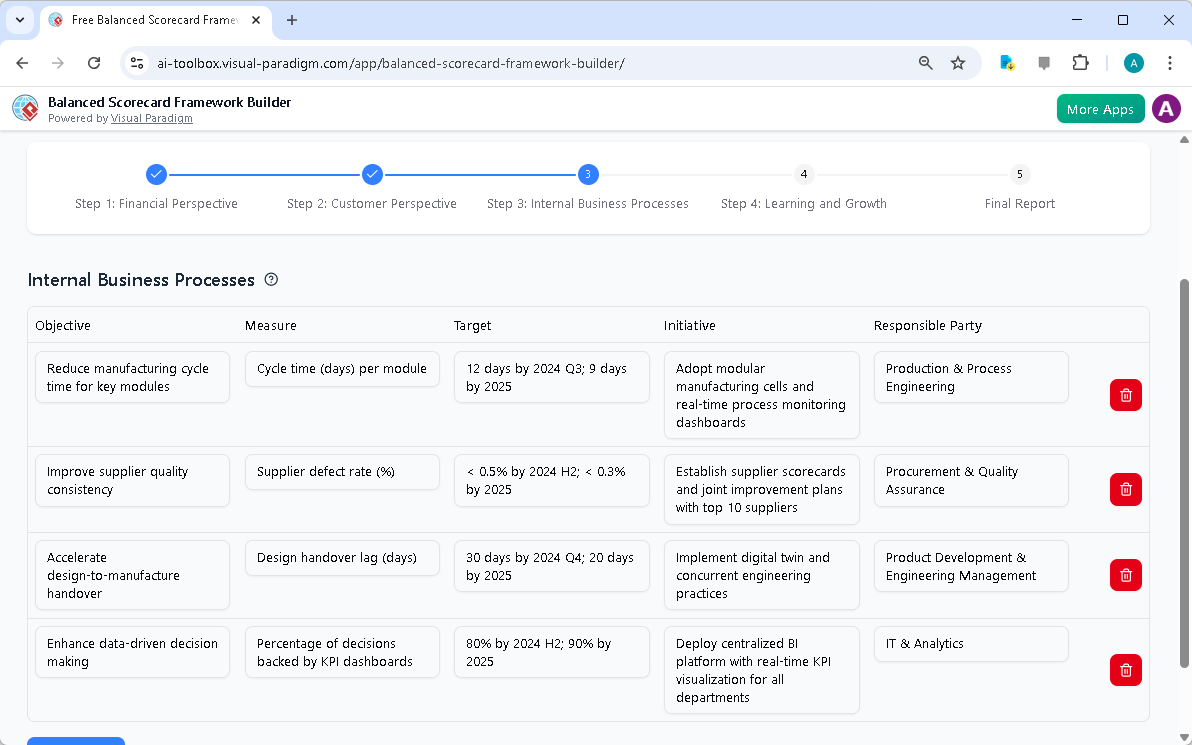Open the account avatar in the app header
The image size is (1192, 745).
1166,108
